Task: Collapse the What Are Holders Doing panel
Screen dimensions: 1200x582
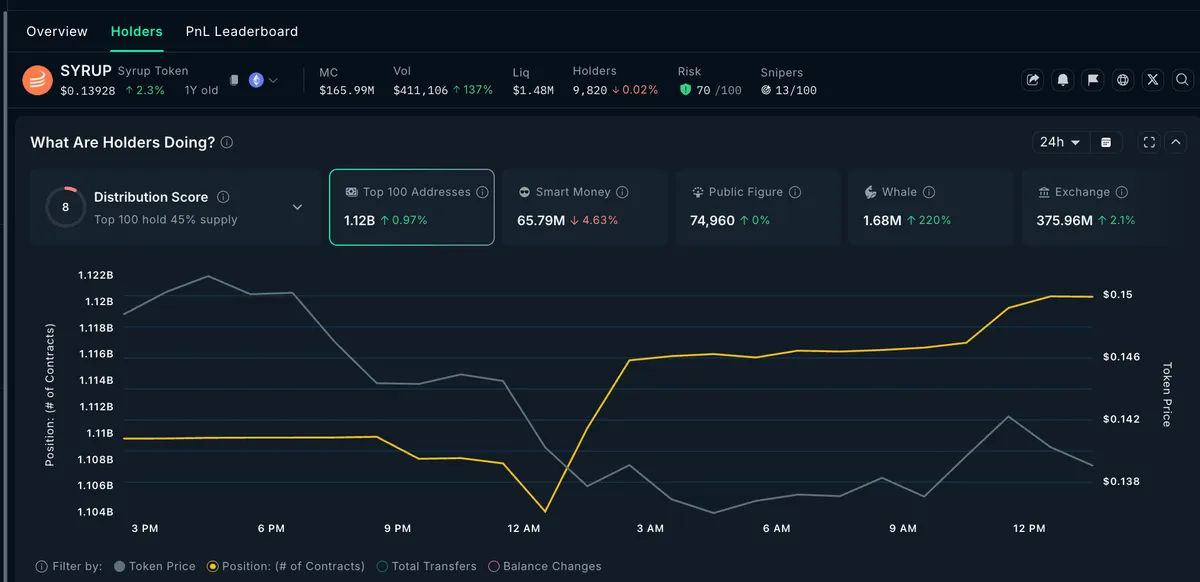Action: click(x=1176, y=143)
